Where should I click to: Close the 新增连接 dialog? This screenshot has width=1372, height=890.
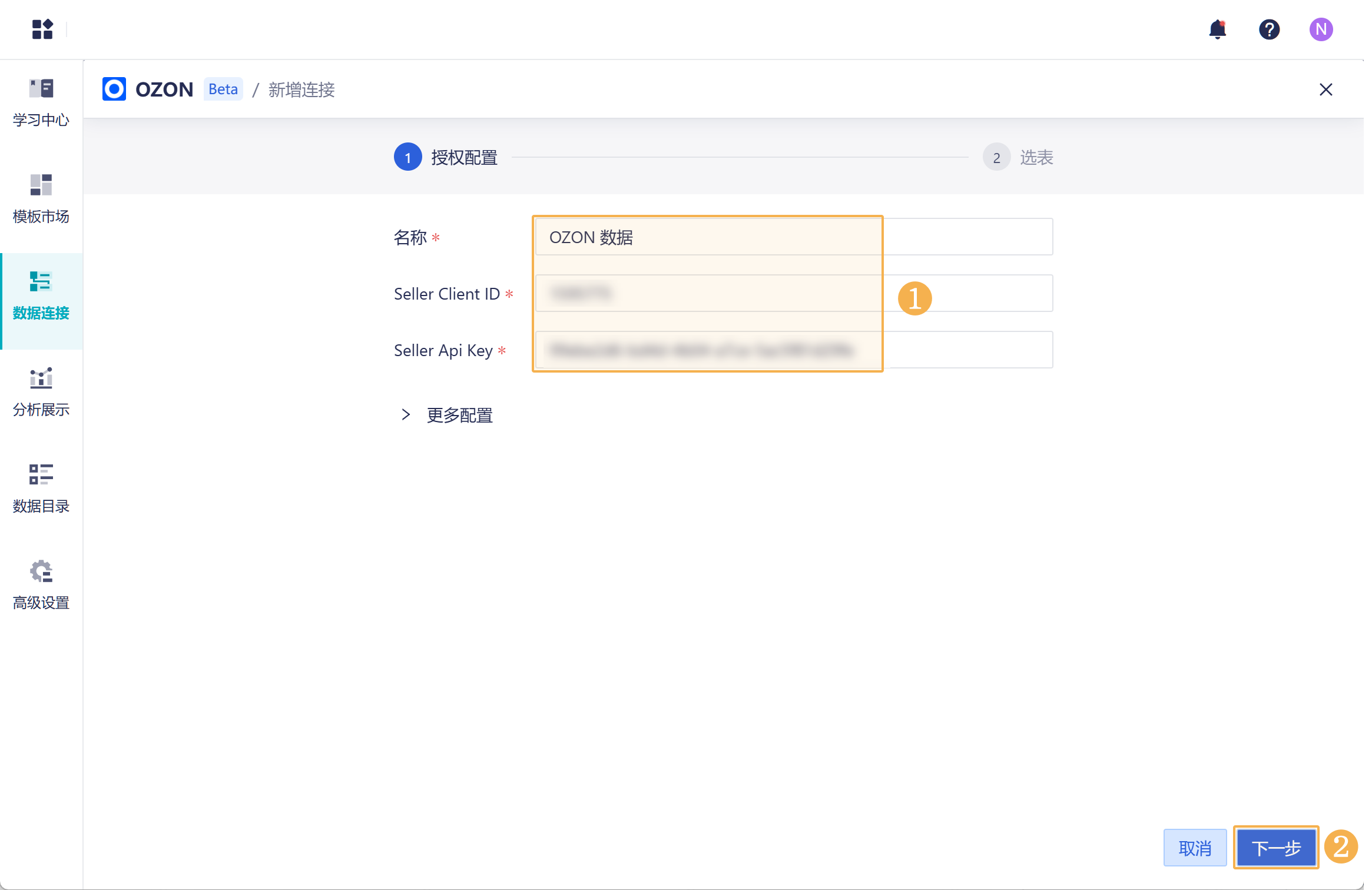[x=1325, y=89]
